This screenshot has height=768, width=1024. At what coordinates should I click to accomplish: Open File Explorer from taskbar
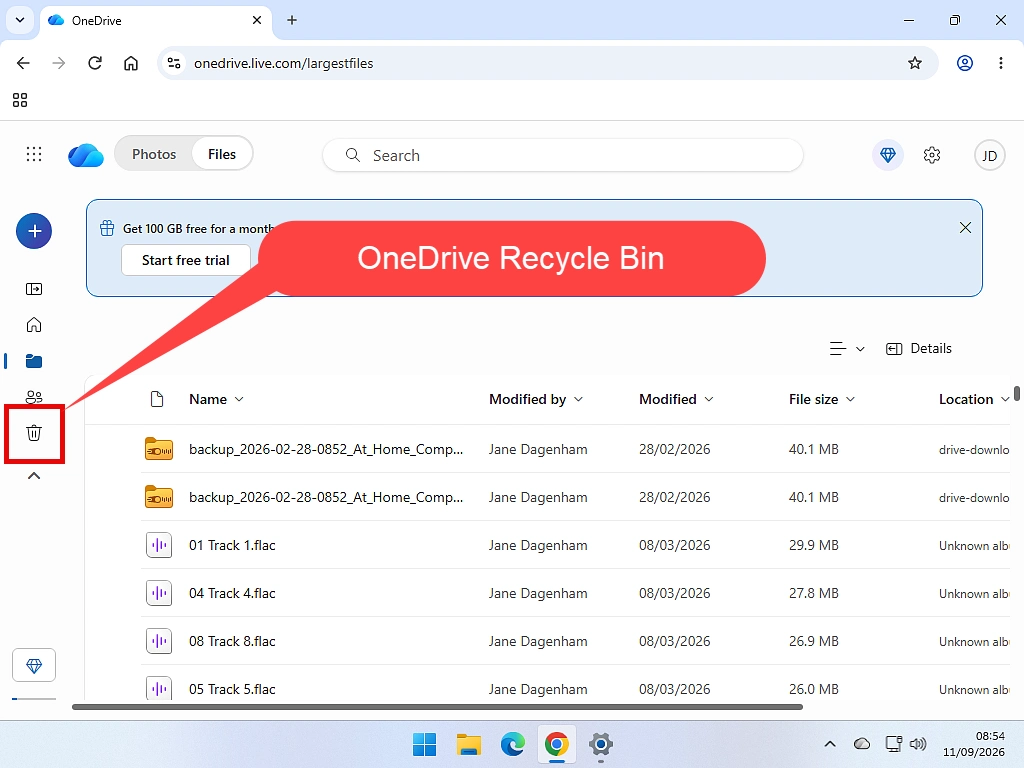(x=468, y=744)
